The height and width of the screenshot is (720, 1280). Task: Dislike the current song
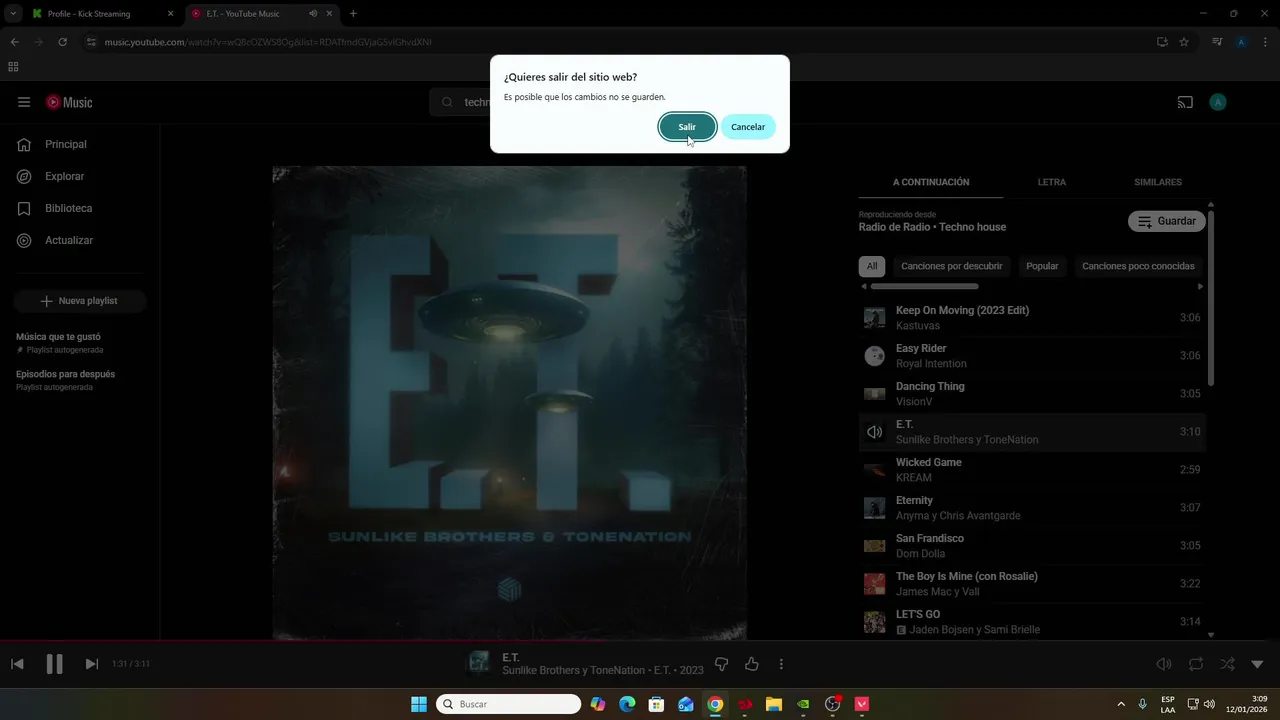coord(722,664)
